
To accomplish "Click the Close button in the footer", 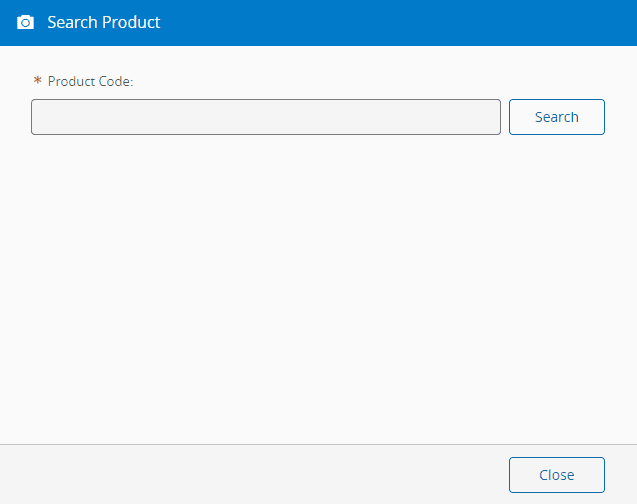I will point(556,475).
